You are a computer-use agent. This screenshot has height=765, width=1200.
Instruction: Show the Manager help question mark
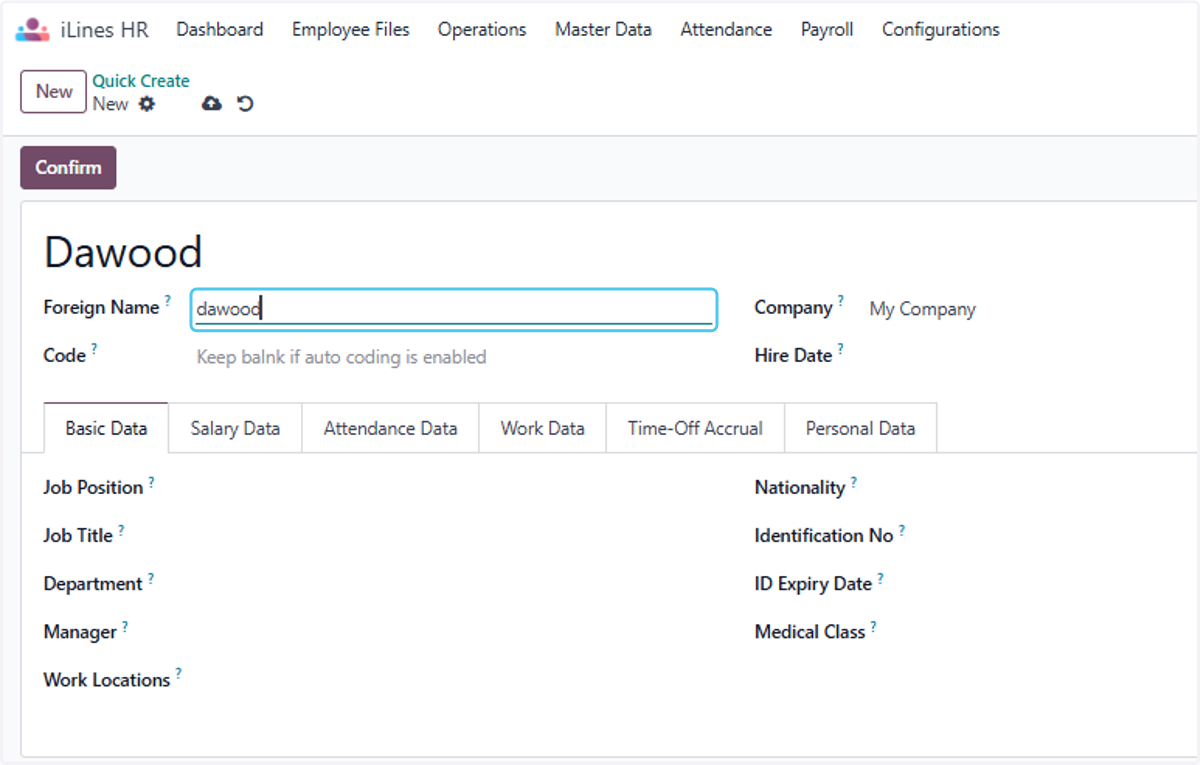[125, 626]
